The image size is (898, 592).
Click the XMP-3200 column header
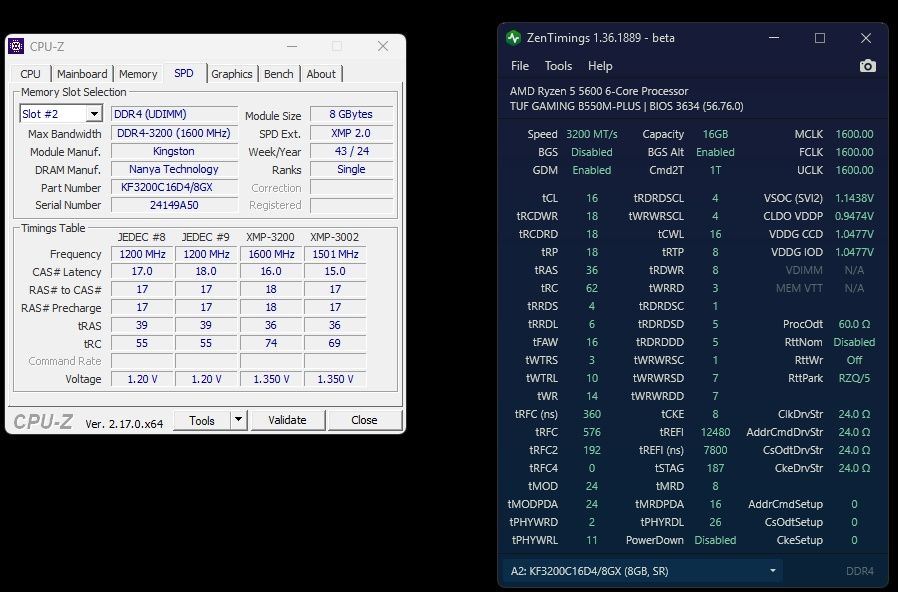pyautogui.click(x=270, y=237)
